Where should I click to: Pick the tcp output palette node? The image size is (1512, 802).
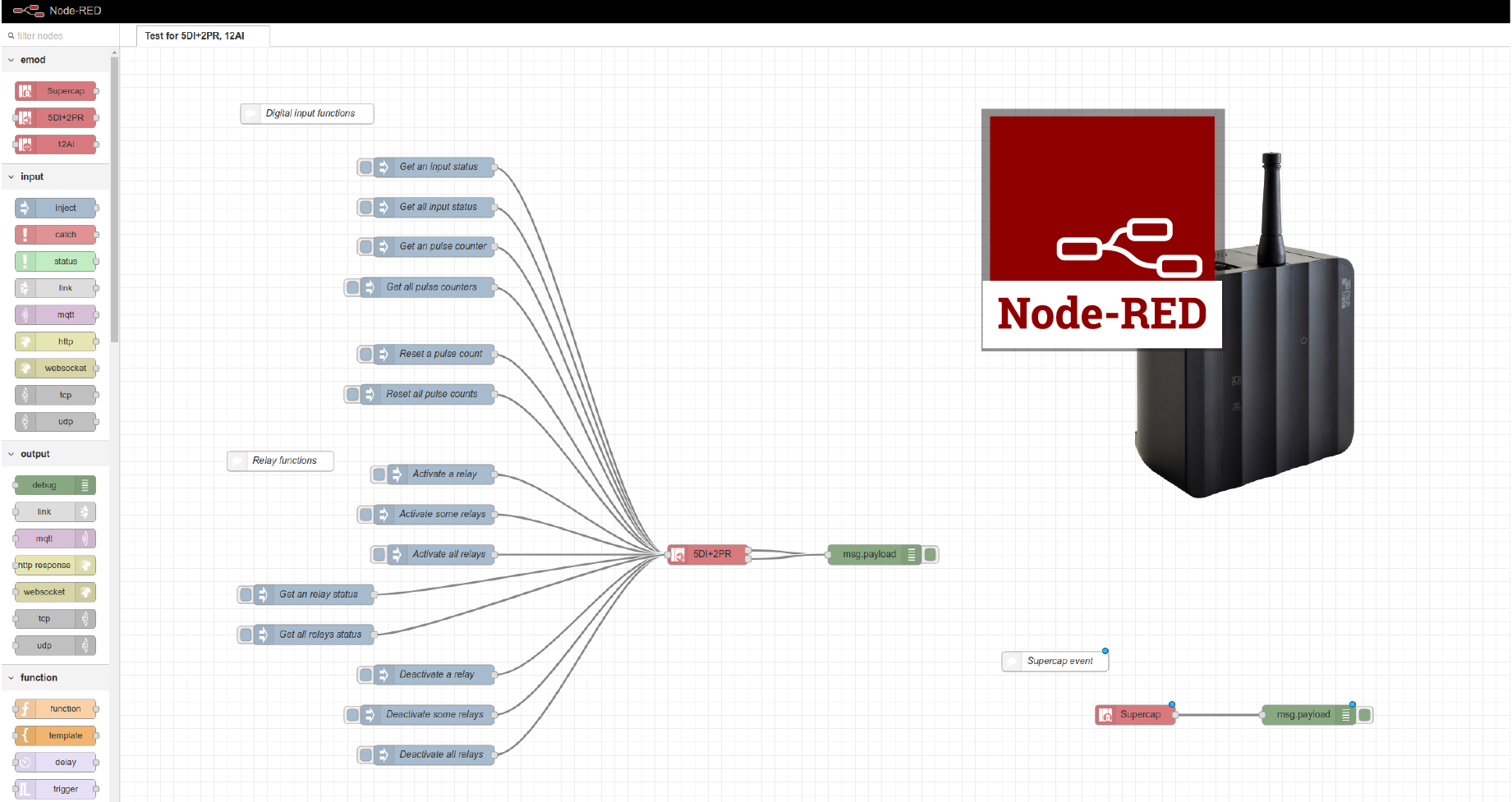click(x=54, y=619)
